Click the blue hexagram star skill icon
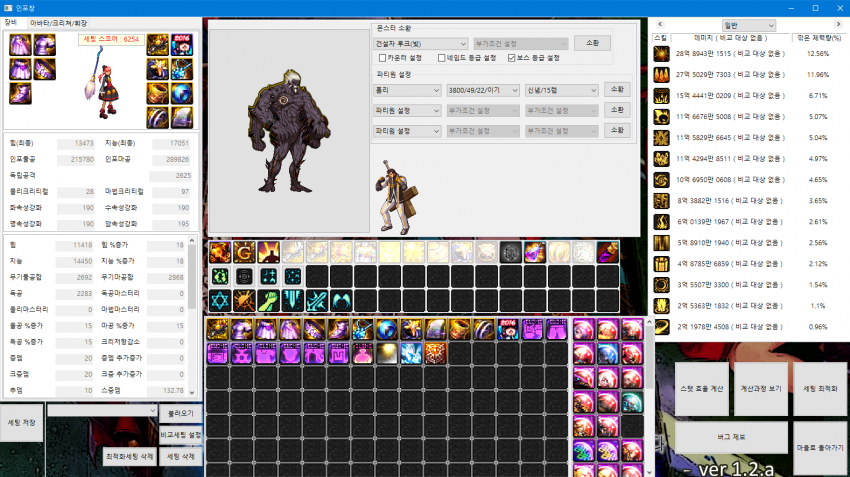The height and width of the screenshot is (477, 850). (x=219, y=299)
